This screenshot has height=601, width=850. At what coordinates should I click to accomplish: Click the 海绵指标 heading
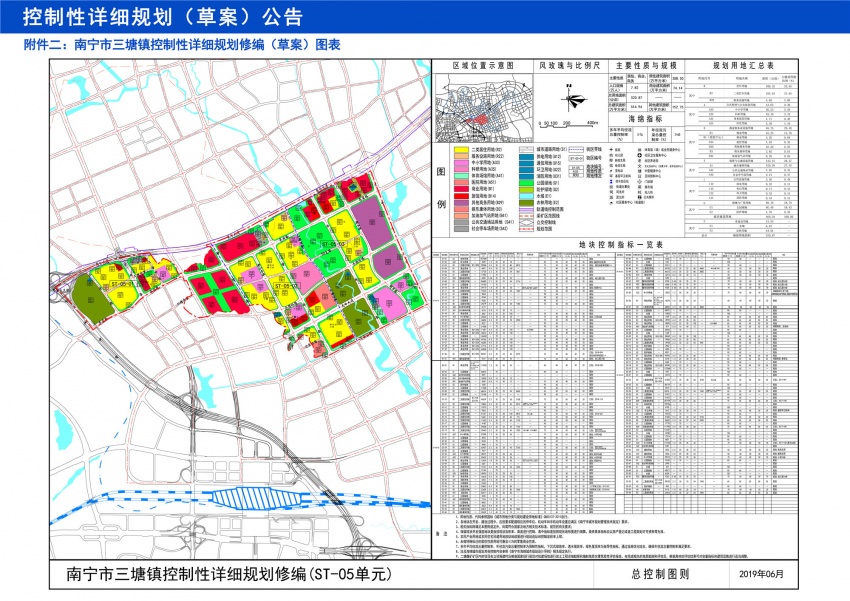tap(645, 119)
